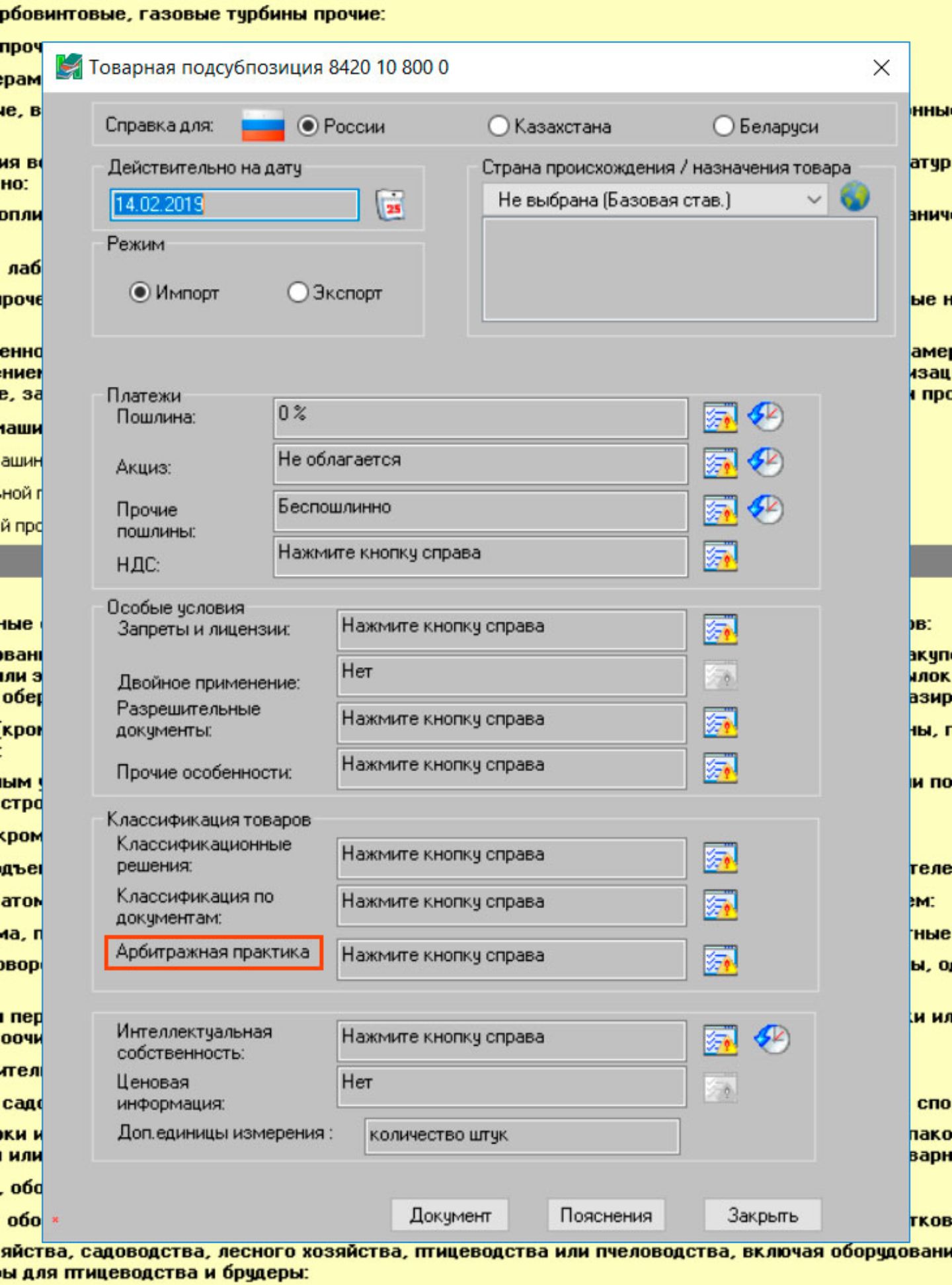
Task: Select the России radio button
Action: [308, 126]
